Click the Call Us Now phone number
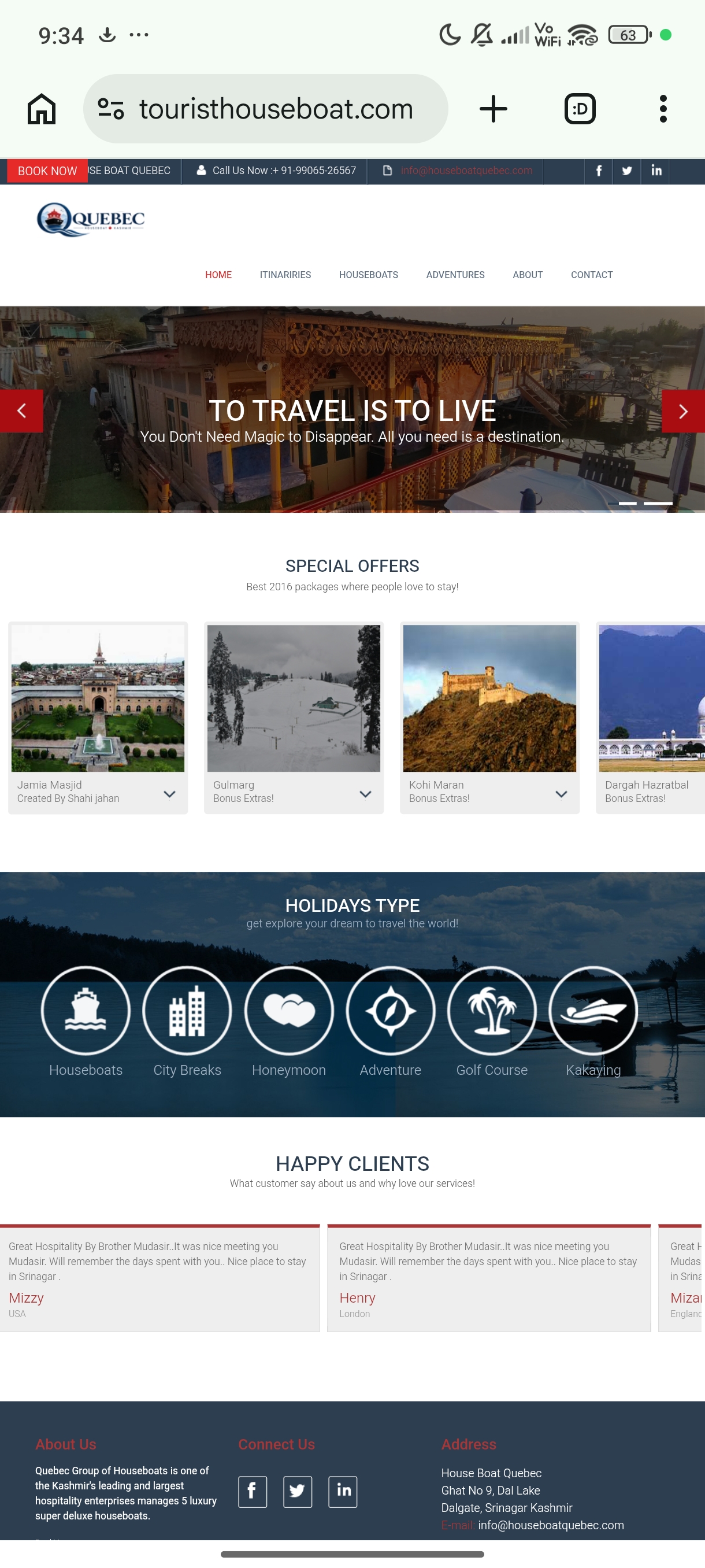Image resolution: width=705 pixels, height=1568 pixels. tap(284, 171)
